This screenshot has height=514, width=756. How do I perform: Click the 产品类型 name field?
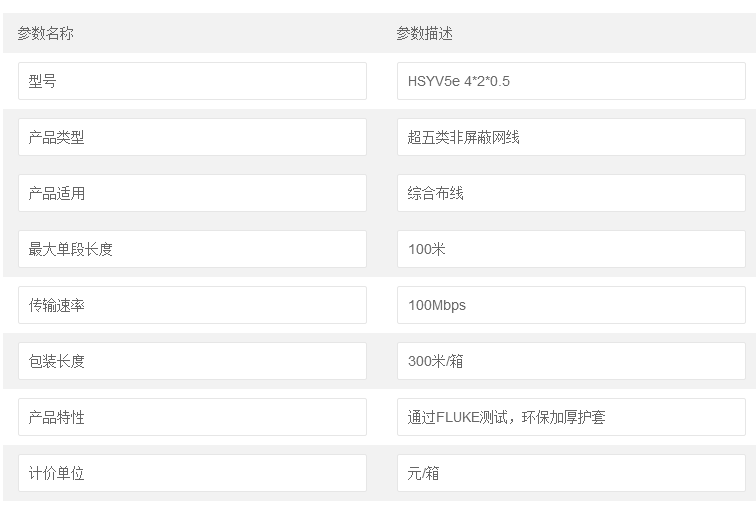click(192, 137)
